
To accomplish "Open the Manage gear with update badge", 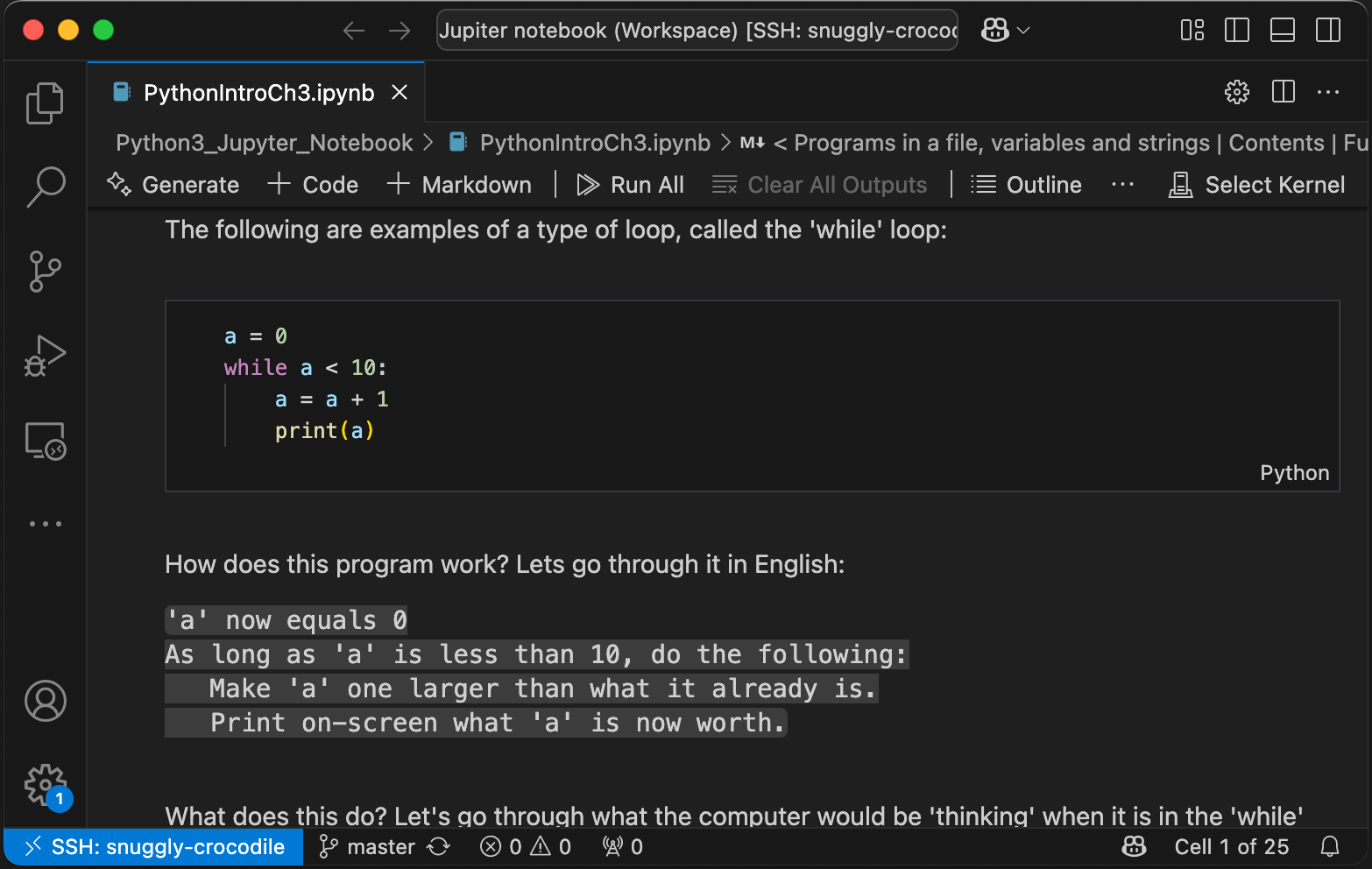I will [45, 785].
